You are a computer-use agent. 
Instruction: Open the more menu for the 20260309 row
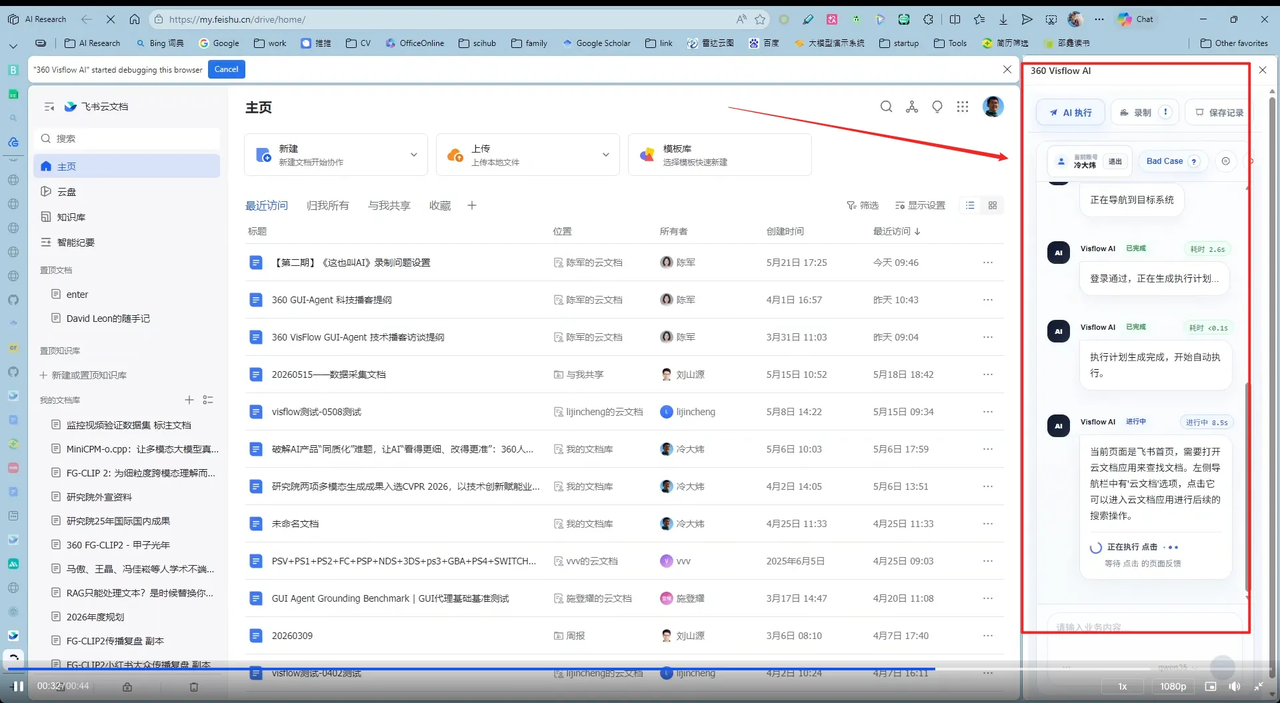(x=988, y=636)
